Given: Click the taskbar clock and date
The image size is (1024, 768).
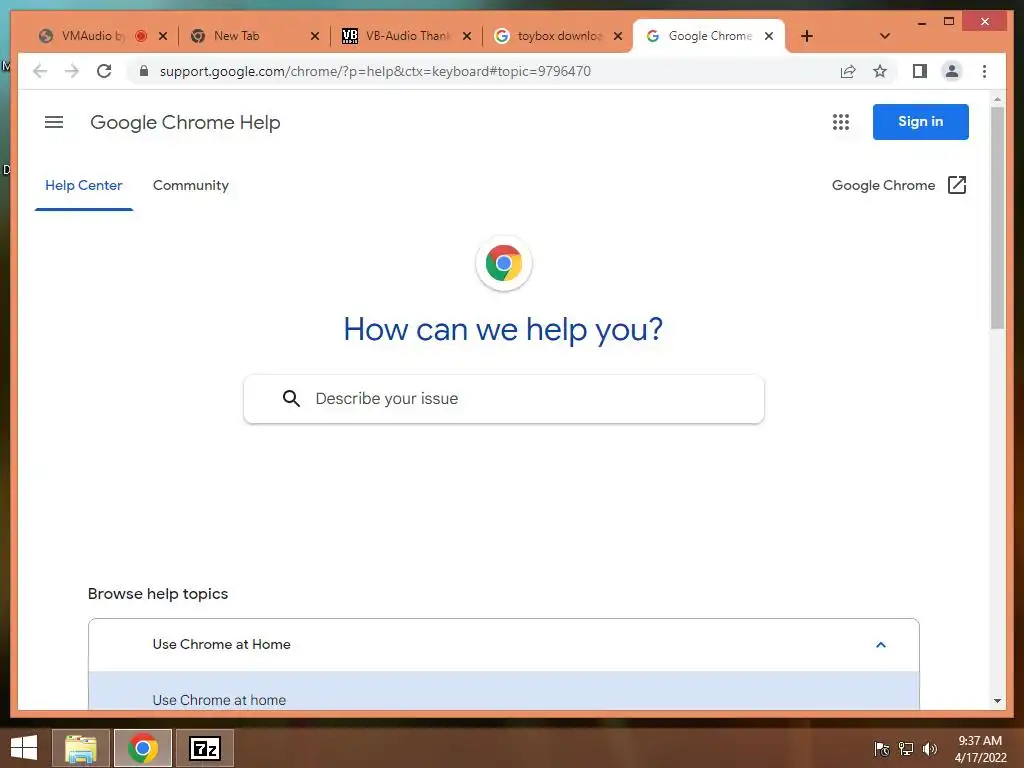Looking at the screenshot, I should (980, 749).
